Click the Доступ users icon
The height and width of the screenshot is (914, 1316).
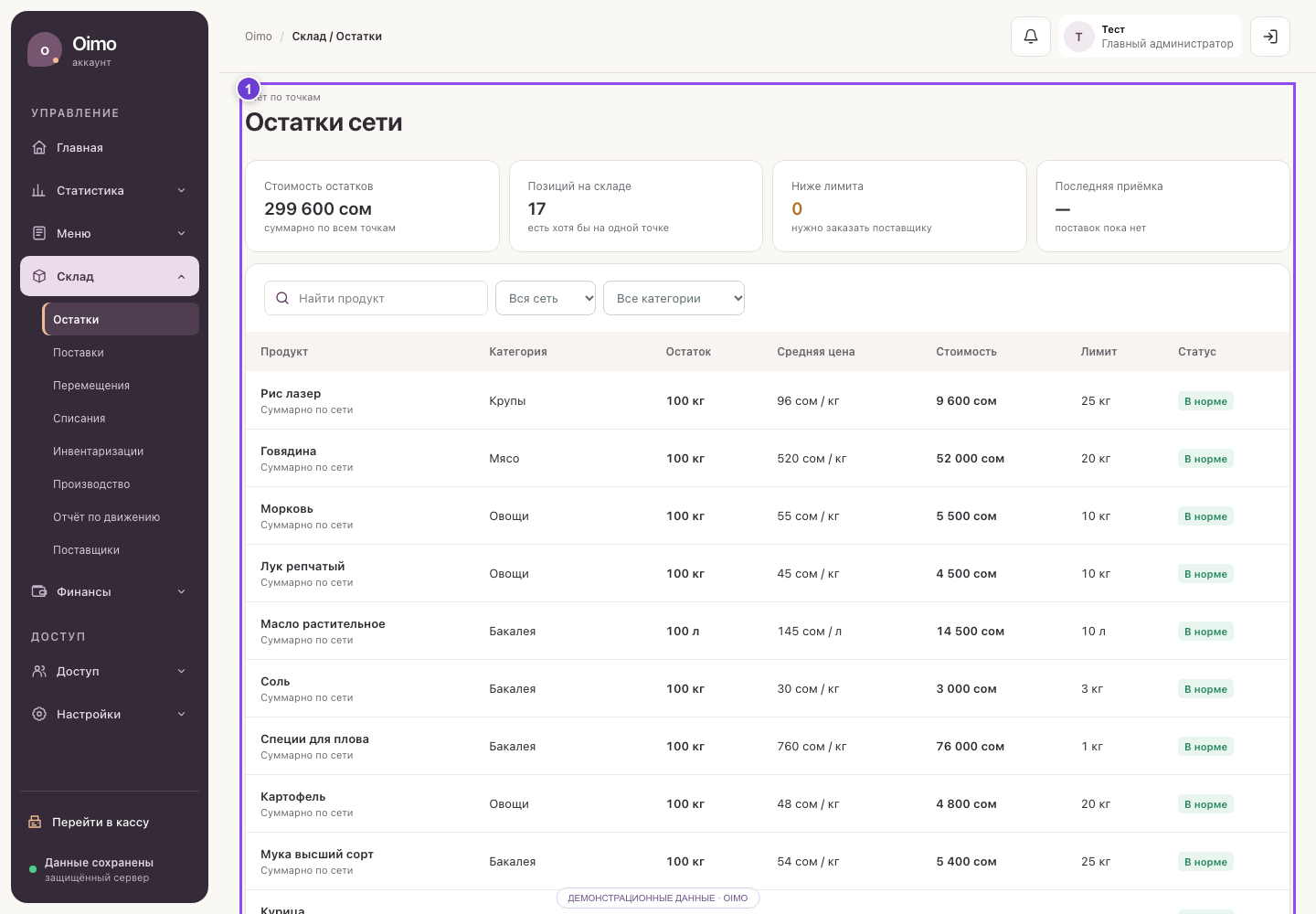(x=39, y=671)
